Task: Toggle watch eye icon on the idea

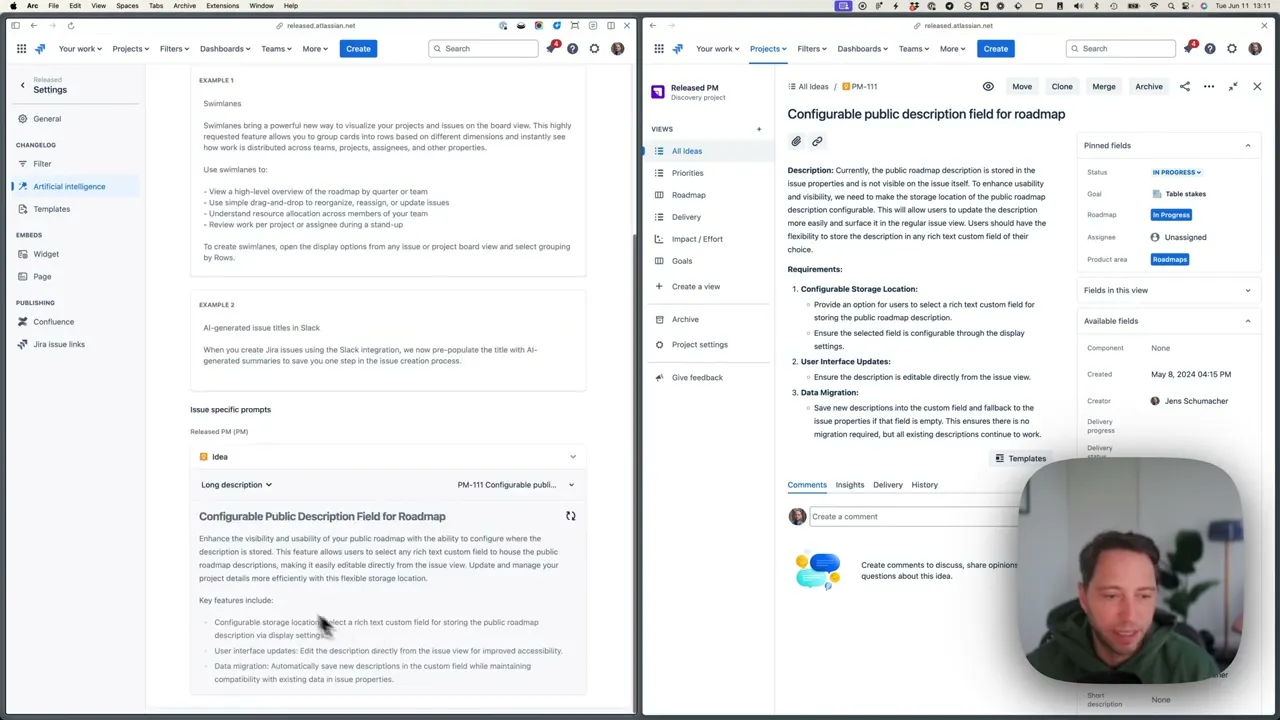Action: click(x=988, y=86)
